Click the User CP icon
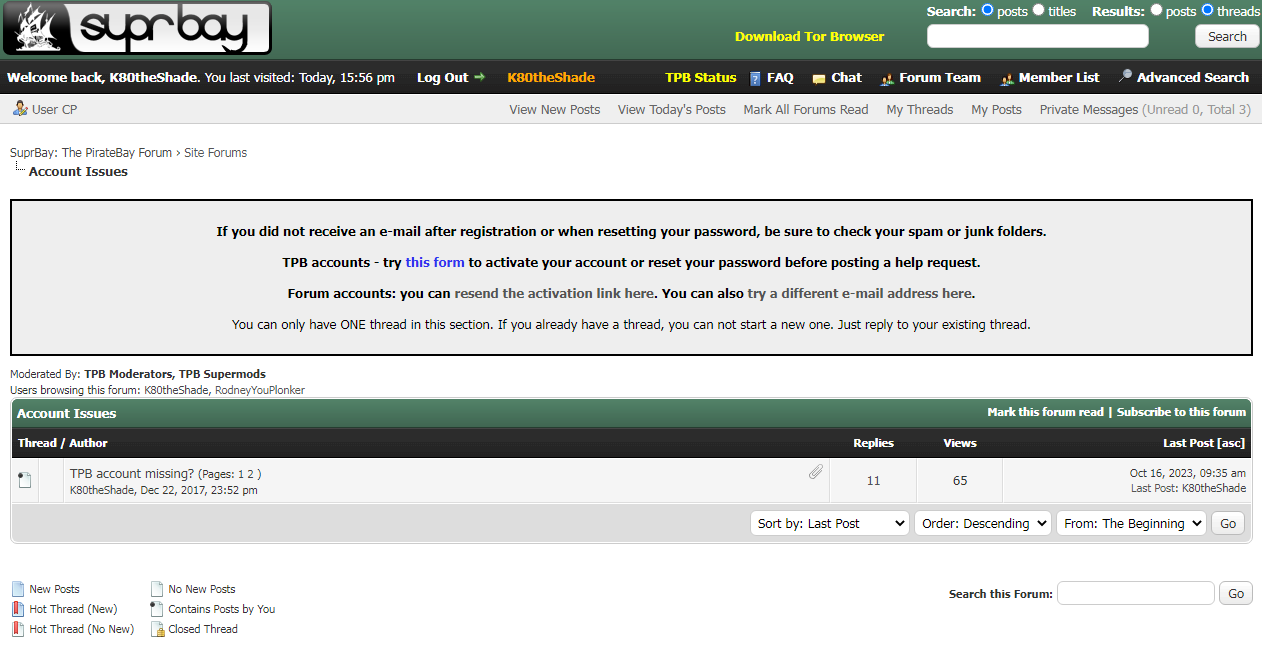The height and width of the screenshot is (654, 1262). [x=20, y=109]
